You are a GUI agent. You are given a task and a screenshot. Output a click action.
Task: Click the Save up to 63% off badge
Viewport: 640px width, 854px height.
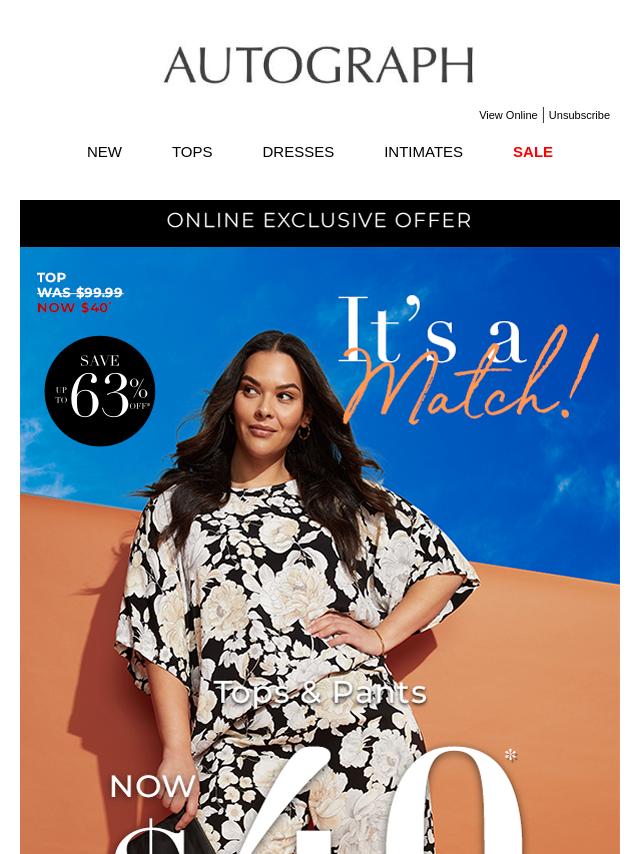(100, 391)
